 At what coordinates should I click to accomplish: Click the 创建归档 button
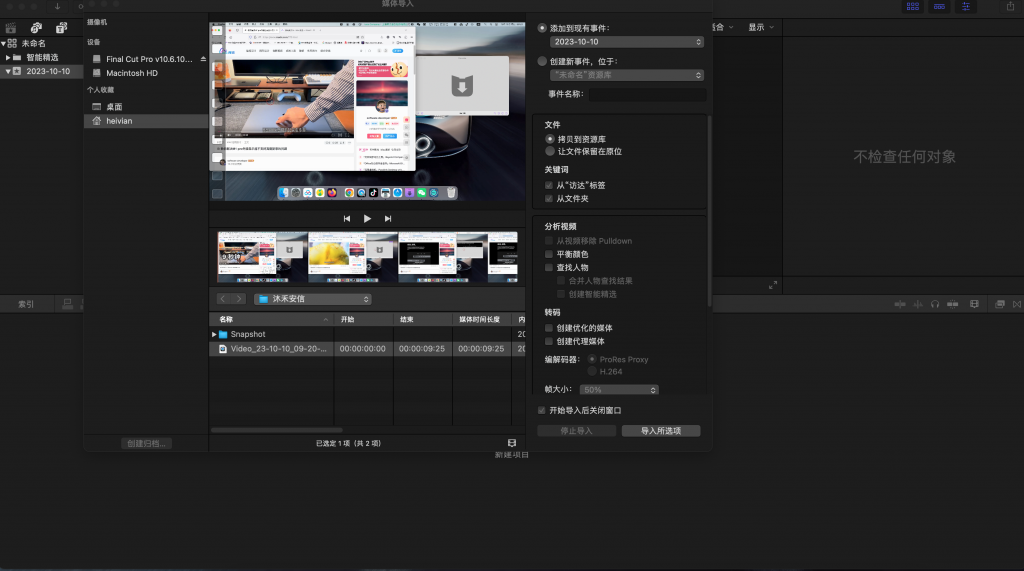(146, 443)
